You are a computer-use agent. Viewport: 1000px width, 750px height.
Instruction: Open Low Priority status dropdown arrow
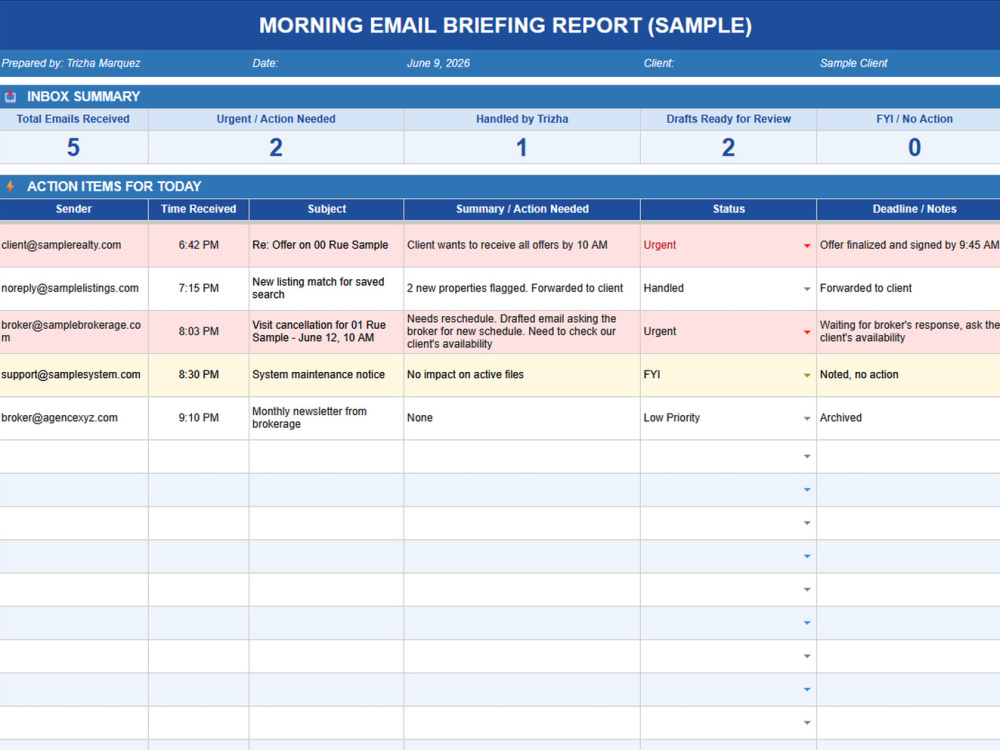click(x=807, y=418)
